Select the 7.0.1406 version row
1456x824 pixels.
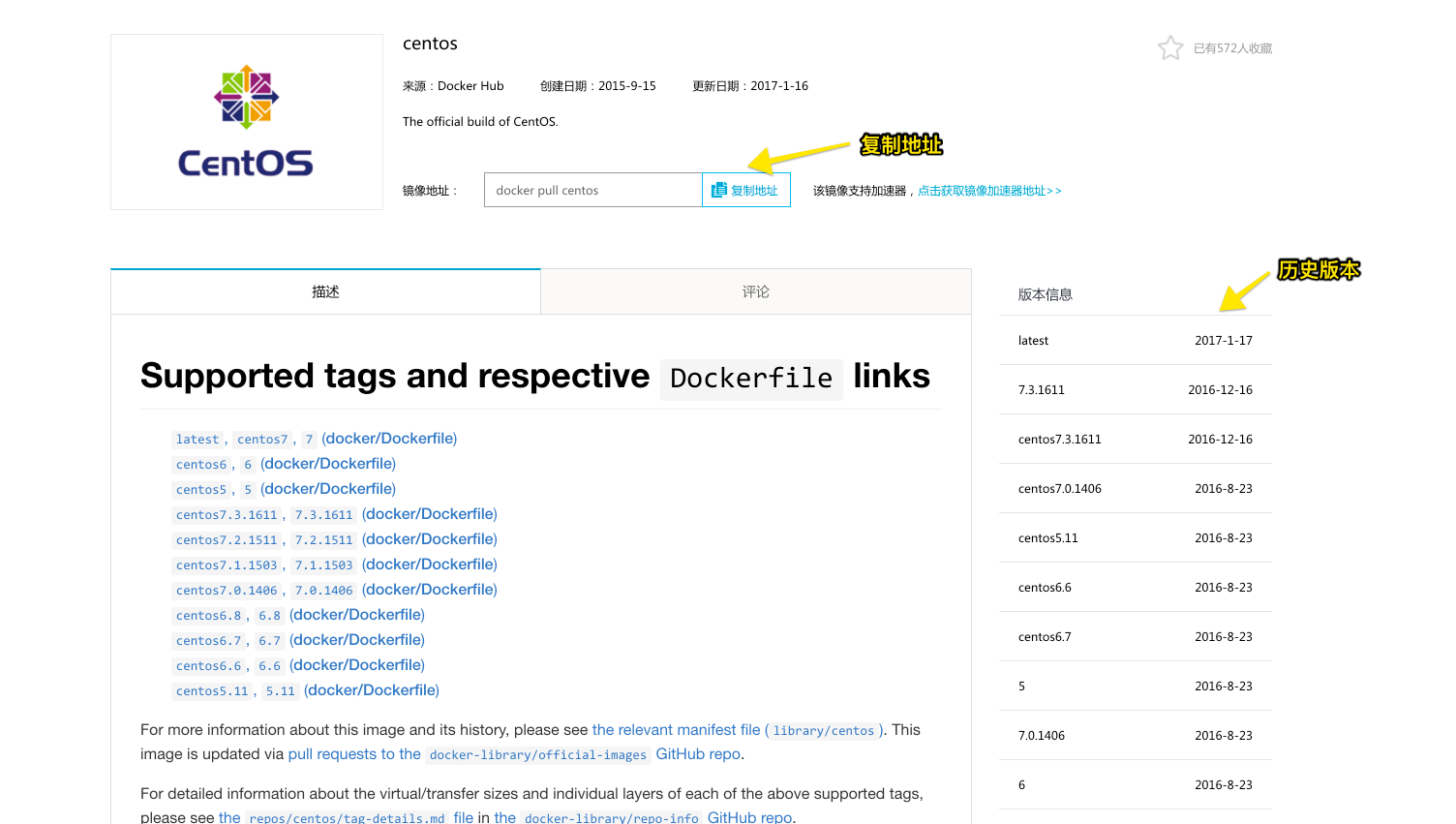coord(1136,736)
